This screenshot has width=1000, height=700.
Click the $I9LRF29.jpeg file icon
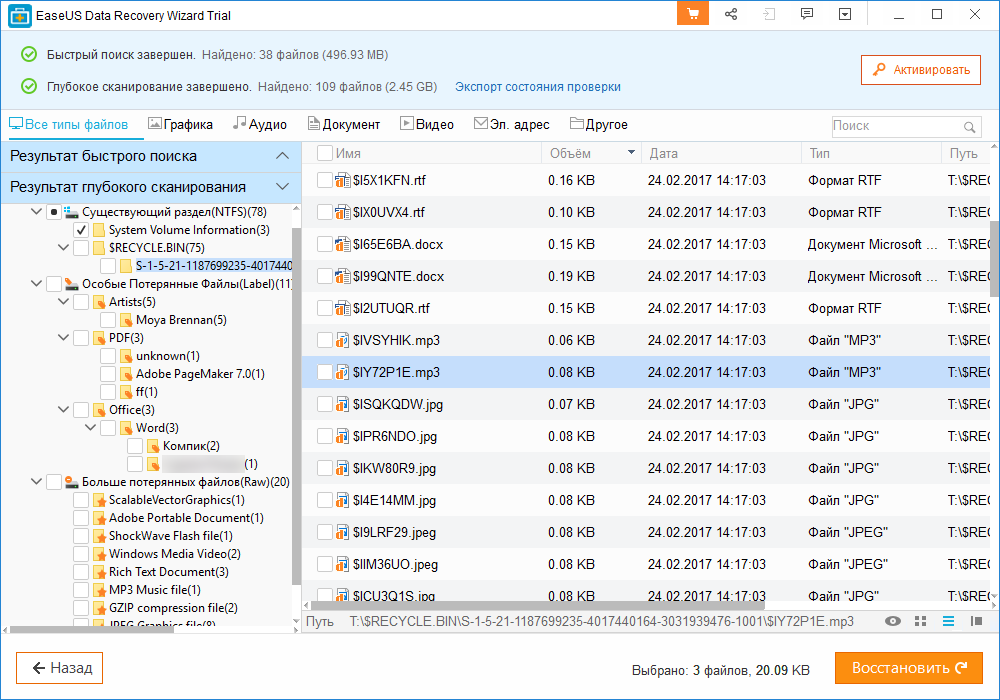(342, 532)
